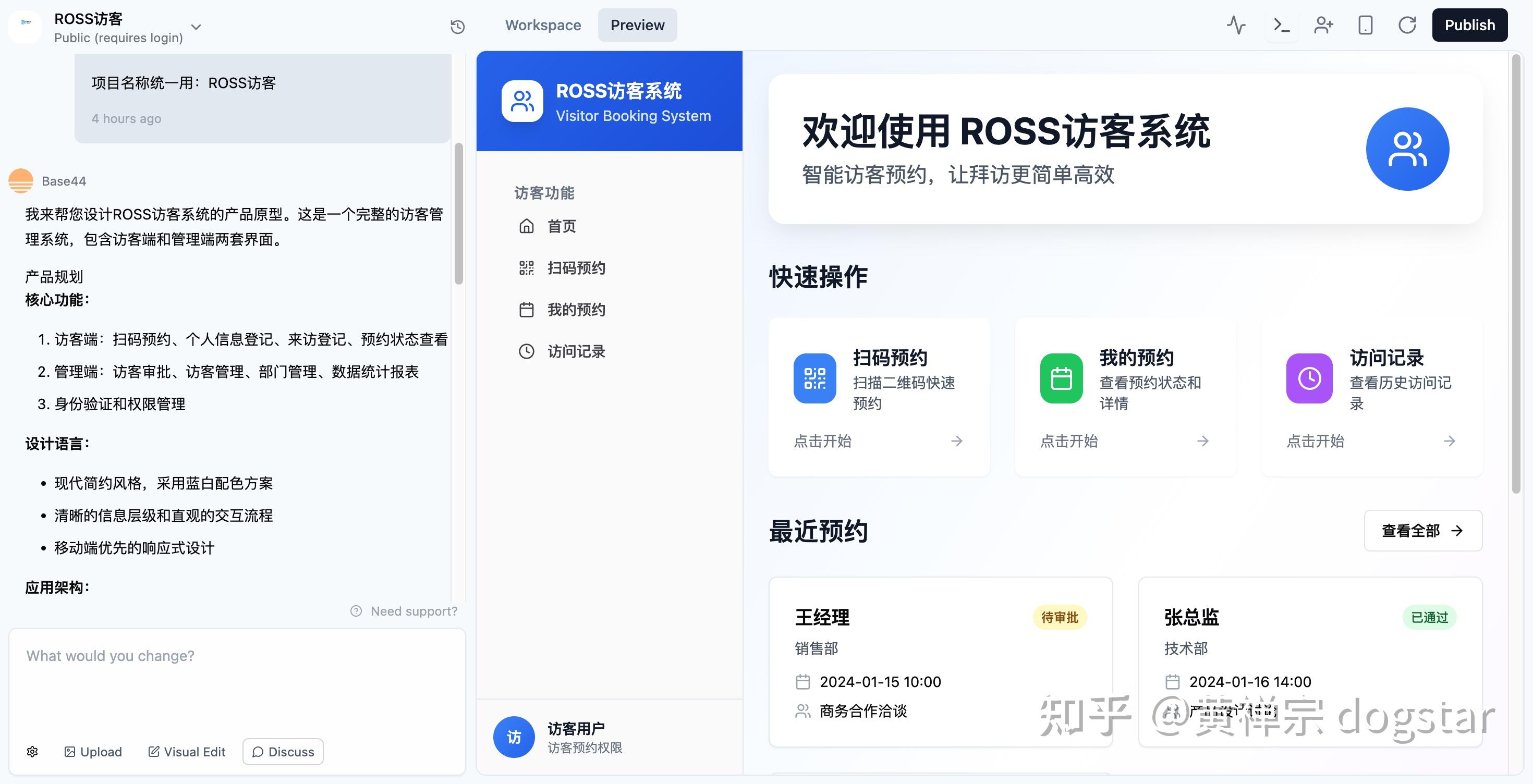Click the blue 扫码预约 QR card icon
The height and width of the screenshot is (784, 1533).
pyautogui.click(x=814, y=378)
